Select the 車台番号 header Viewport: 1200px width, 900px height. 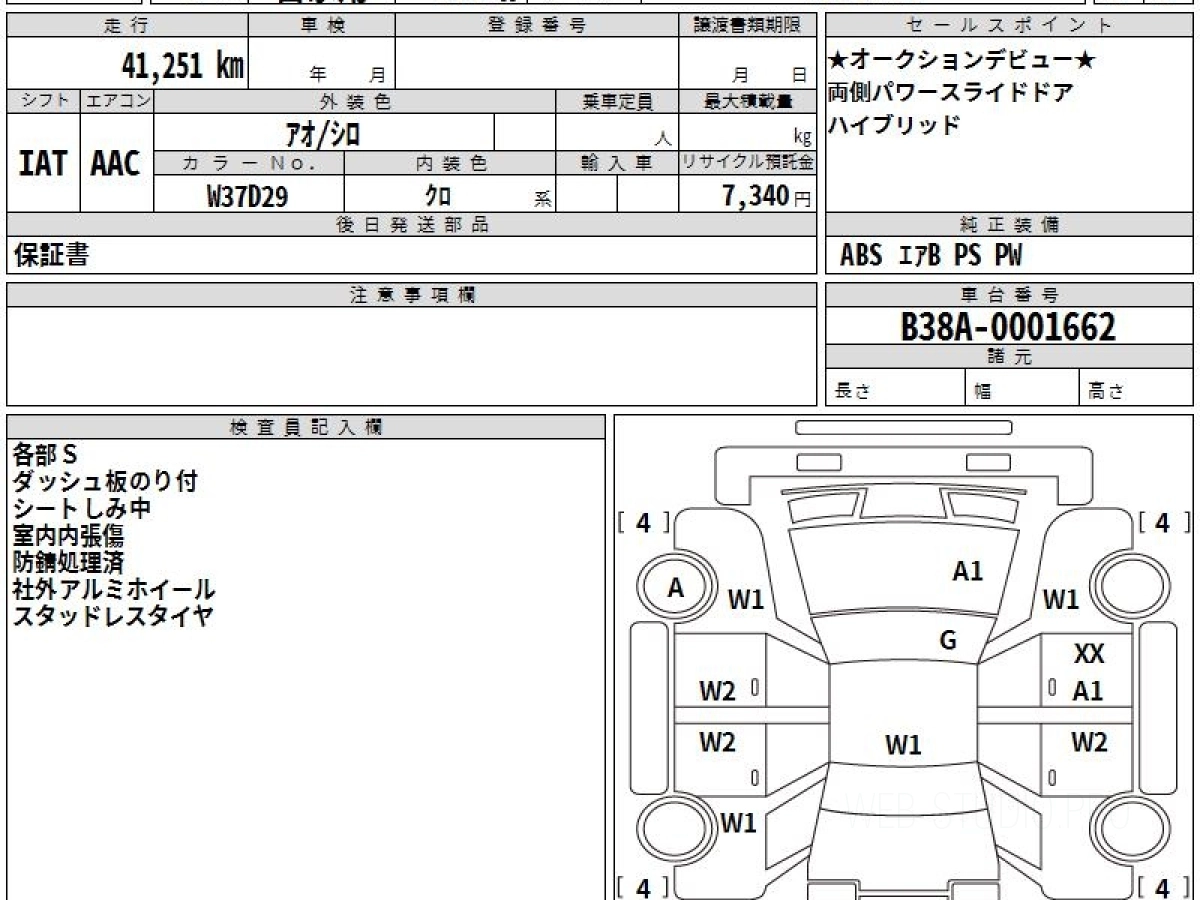[x=1009, y=295]
